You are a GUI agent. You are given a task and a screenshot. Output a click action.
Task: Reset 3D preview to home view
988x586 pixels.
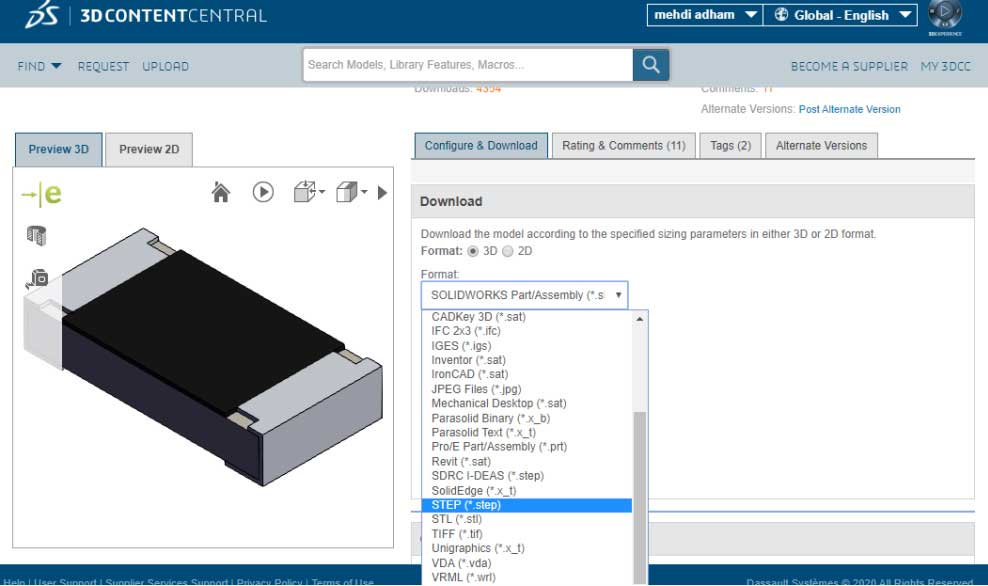point(221,192)
